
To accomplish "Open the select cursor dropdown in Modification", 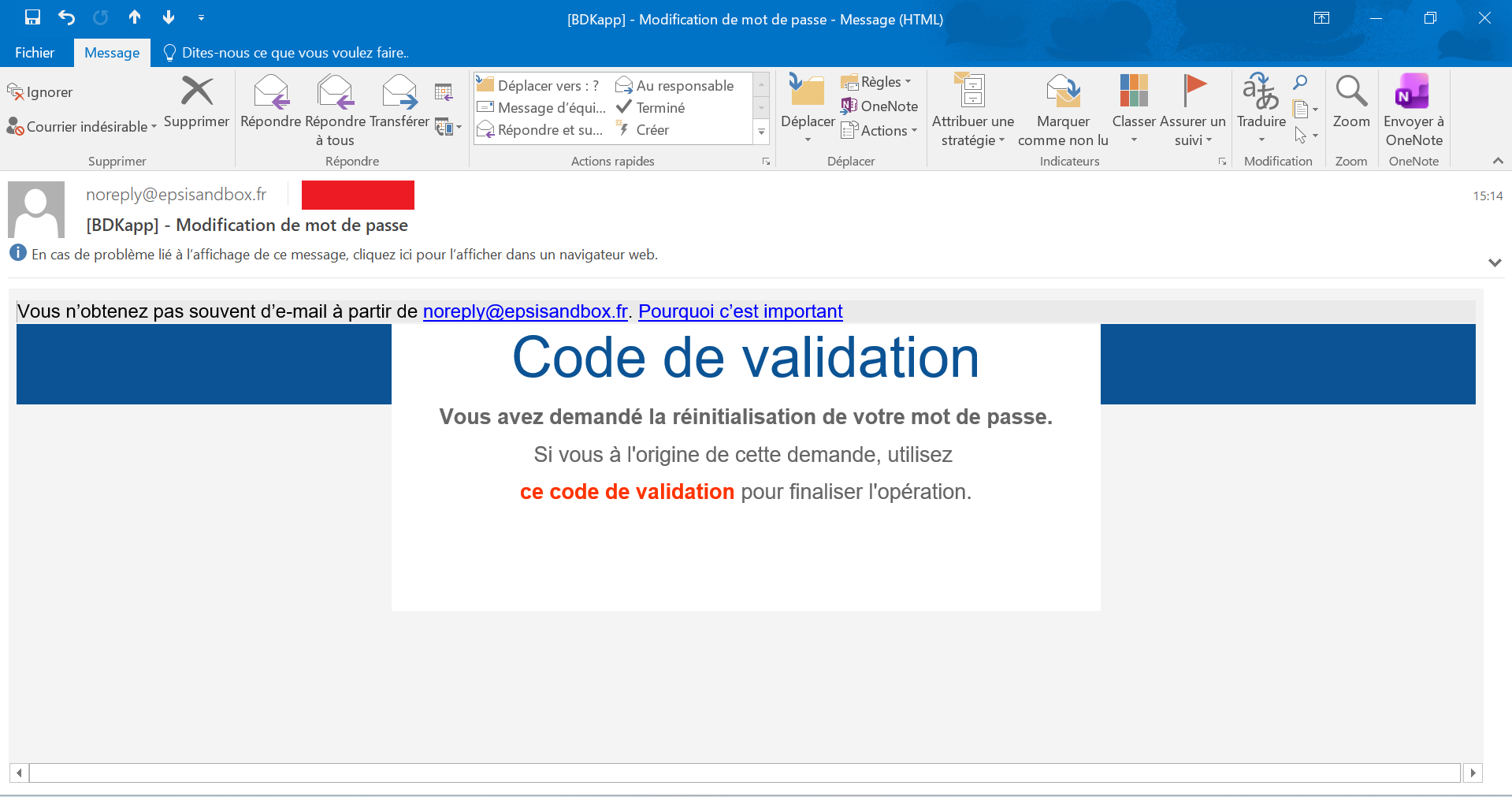I will pos(1305,136).
